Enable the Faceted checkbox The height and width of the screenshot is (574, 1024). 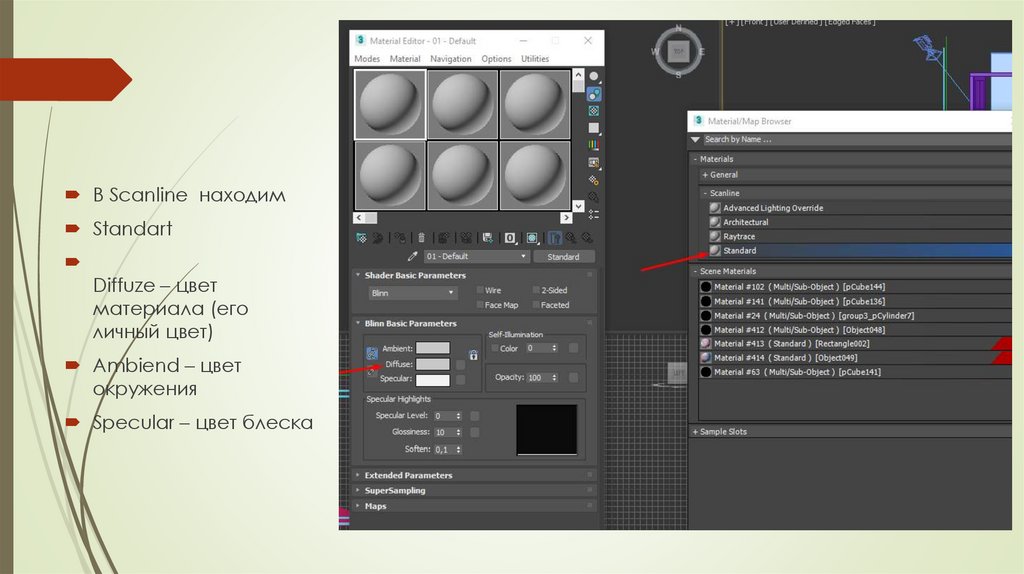click(x=536, y=305)
